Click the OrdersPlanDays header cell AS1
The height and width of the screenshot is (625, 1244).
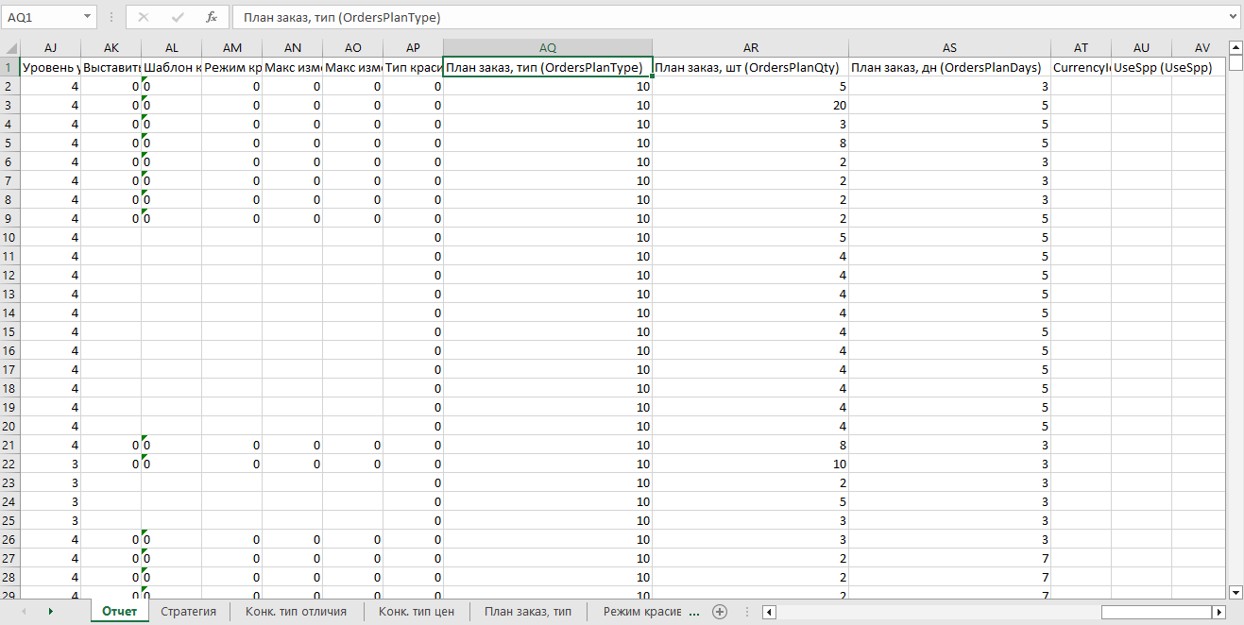[949, 67]
